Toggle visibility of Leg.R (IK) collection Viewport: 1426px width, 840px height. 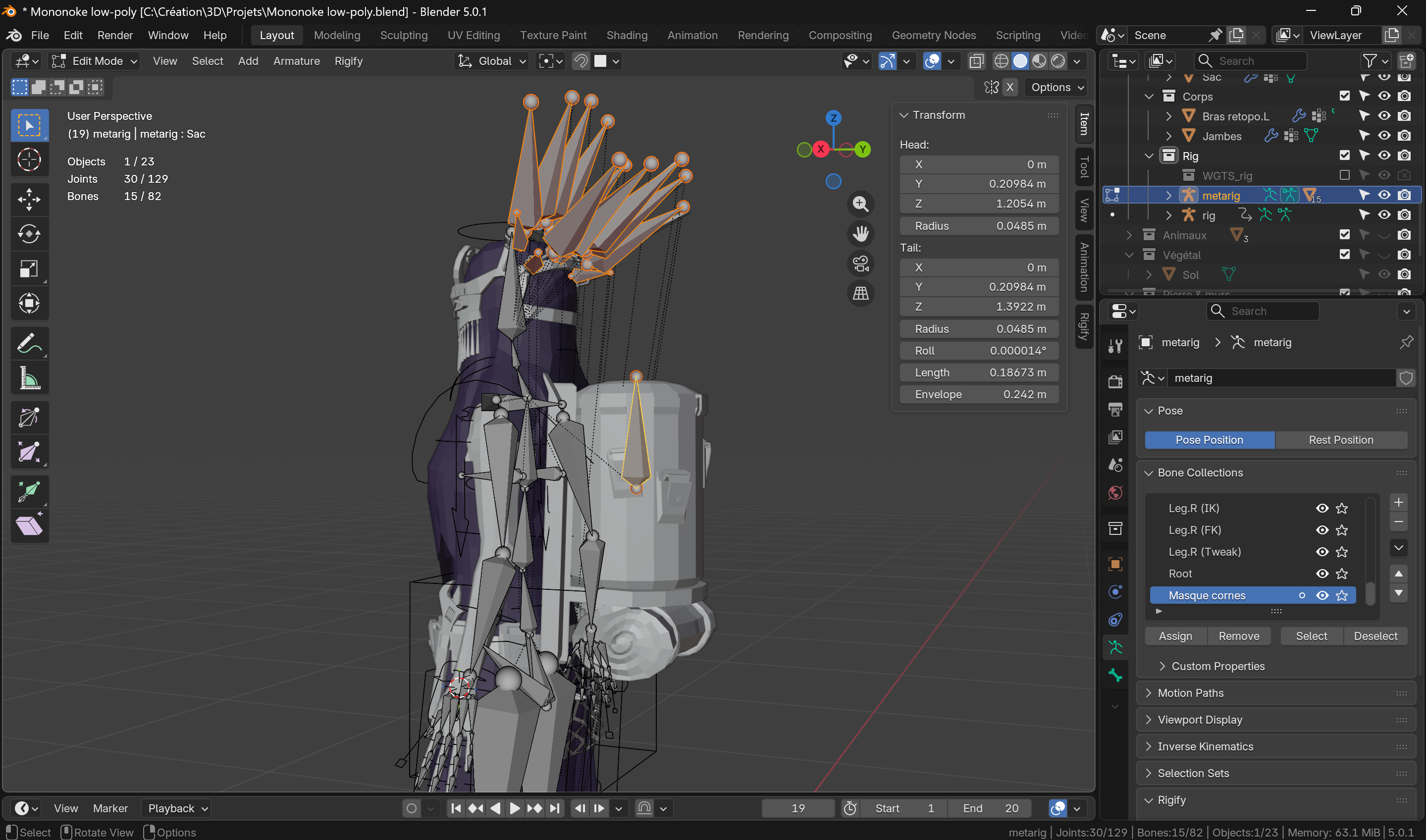[x=1322, y=508]
